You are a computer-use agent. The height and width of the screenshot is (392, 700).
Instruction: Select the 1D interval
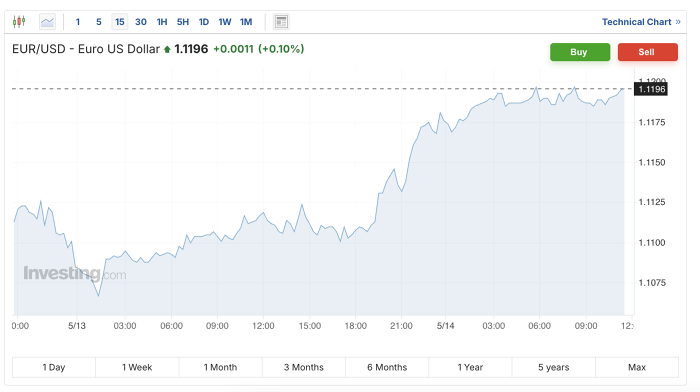204,22
